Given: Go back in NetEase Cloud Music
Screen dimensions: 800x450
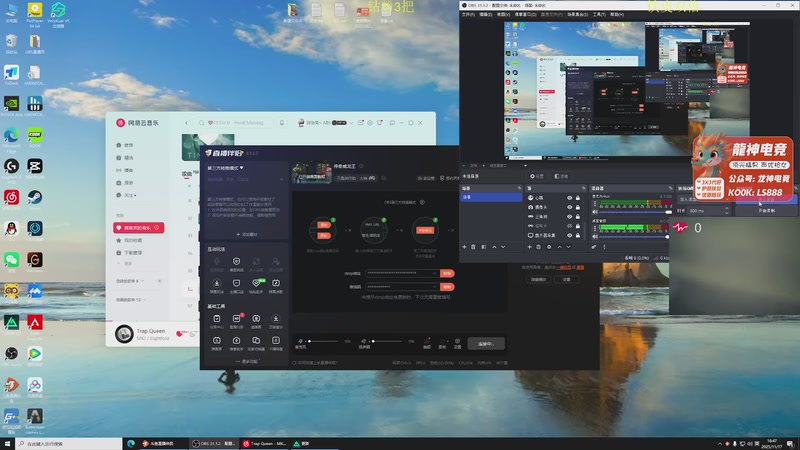Looking at the screenshot, I should [187, 123].
